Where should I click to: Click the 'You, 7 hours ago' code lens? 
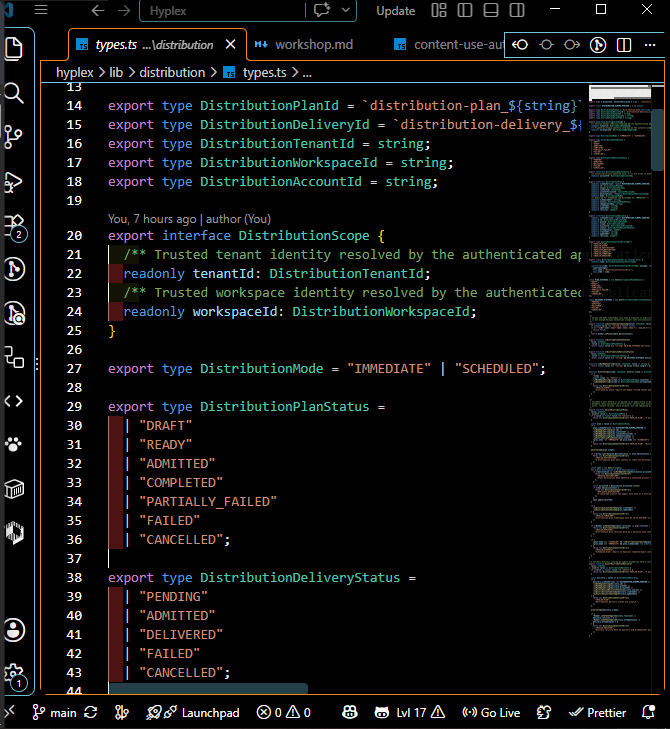click(x=152, y=219)
